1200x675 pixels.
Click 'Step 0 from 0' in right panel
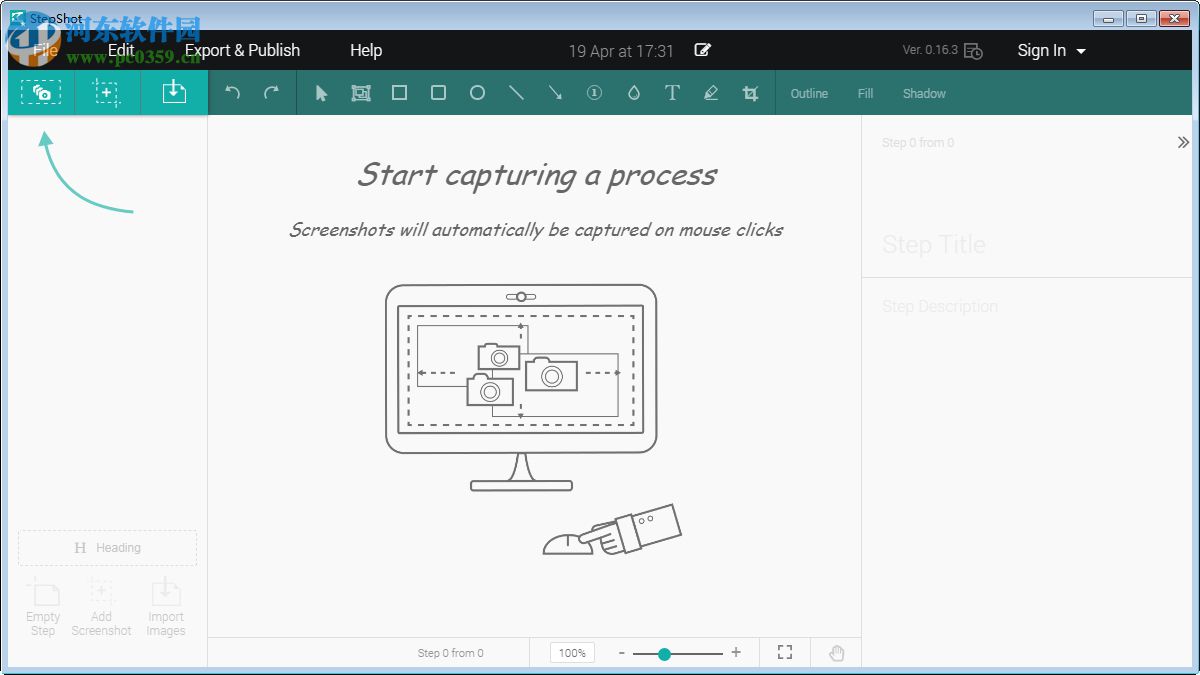(918, 143)
